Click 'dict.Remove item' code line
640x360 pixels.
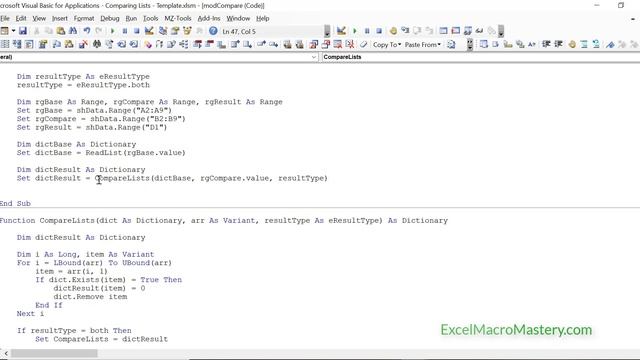(x=90, y=297)
